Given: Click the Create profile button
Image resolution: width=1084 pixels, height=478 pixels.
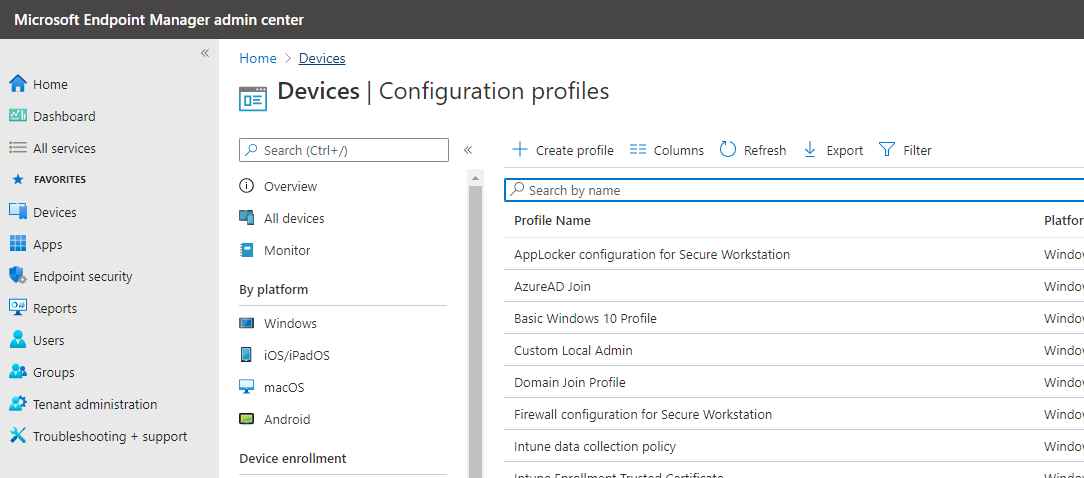Looking at the screenshot, I should (563, 150).
